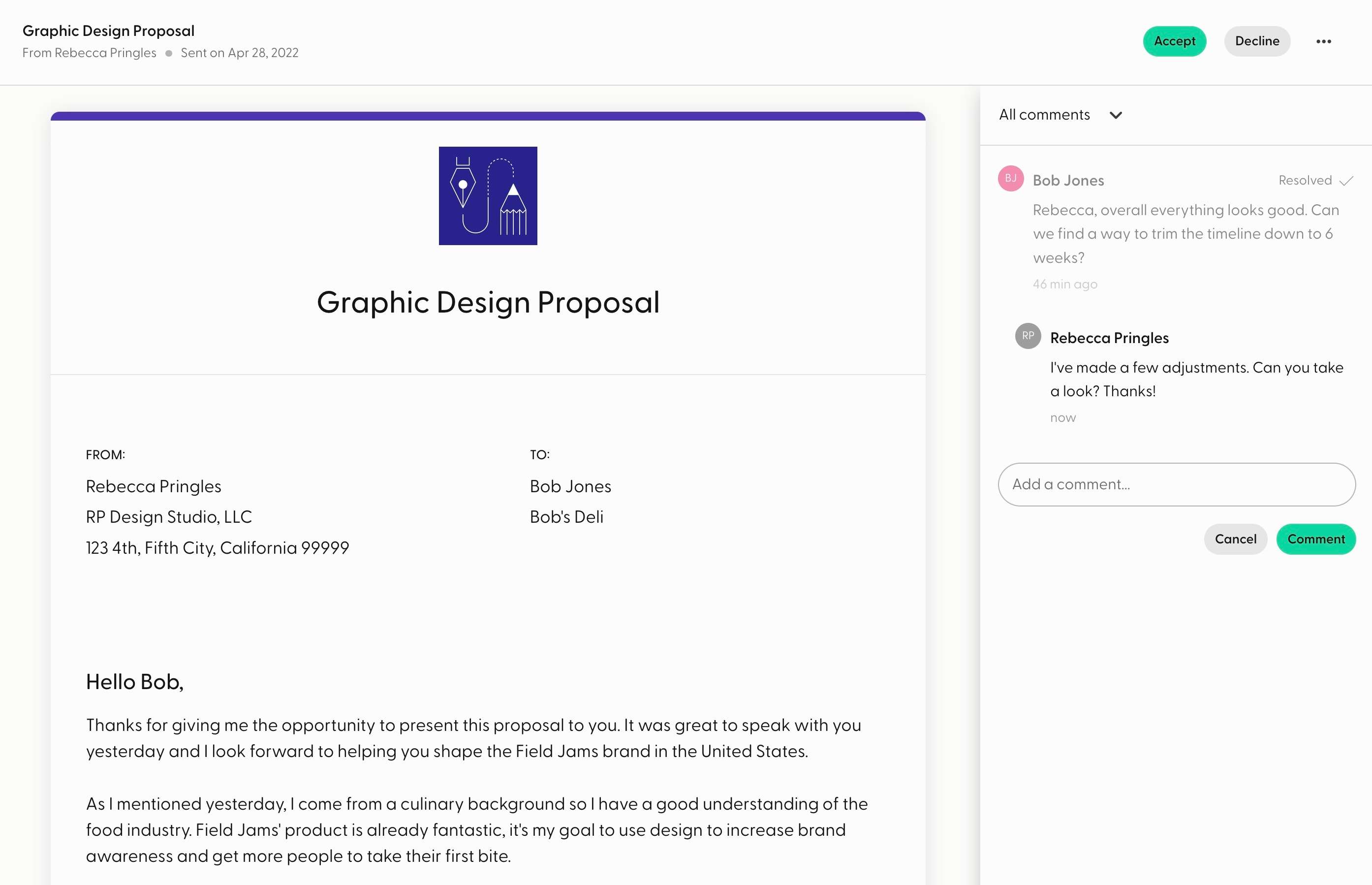Image resolution: width=1372 pixels, height=885 pixels.
Task: Click the Bob Jones commenter name
Action: point(1068,181)
